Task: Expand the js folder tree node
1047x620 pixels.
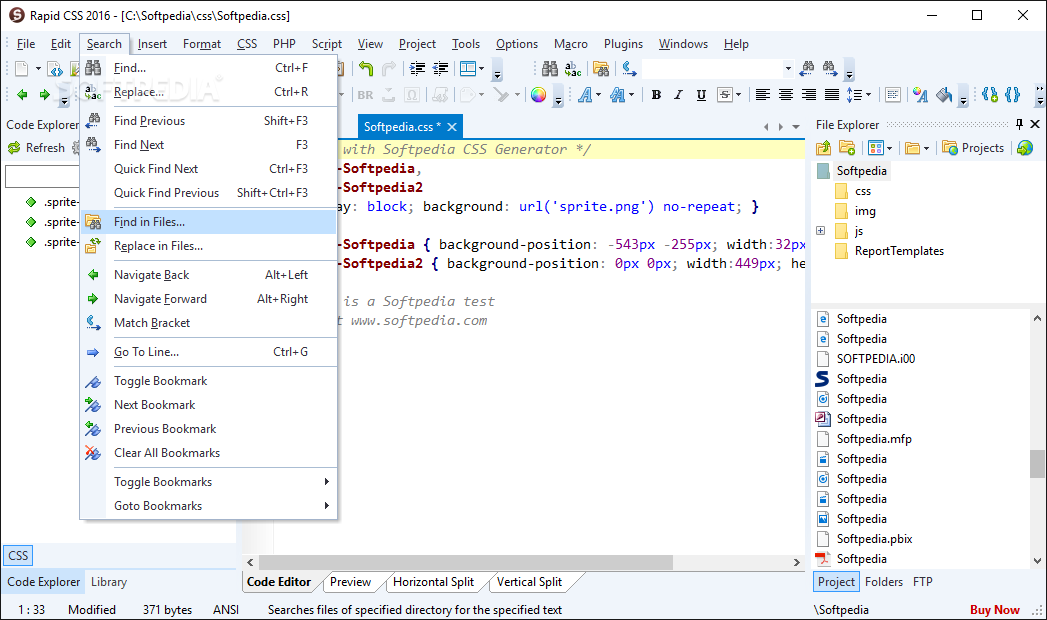Action: tap(821, 231)
